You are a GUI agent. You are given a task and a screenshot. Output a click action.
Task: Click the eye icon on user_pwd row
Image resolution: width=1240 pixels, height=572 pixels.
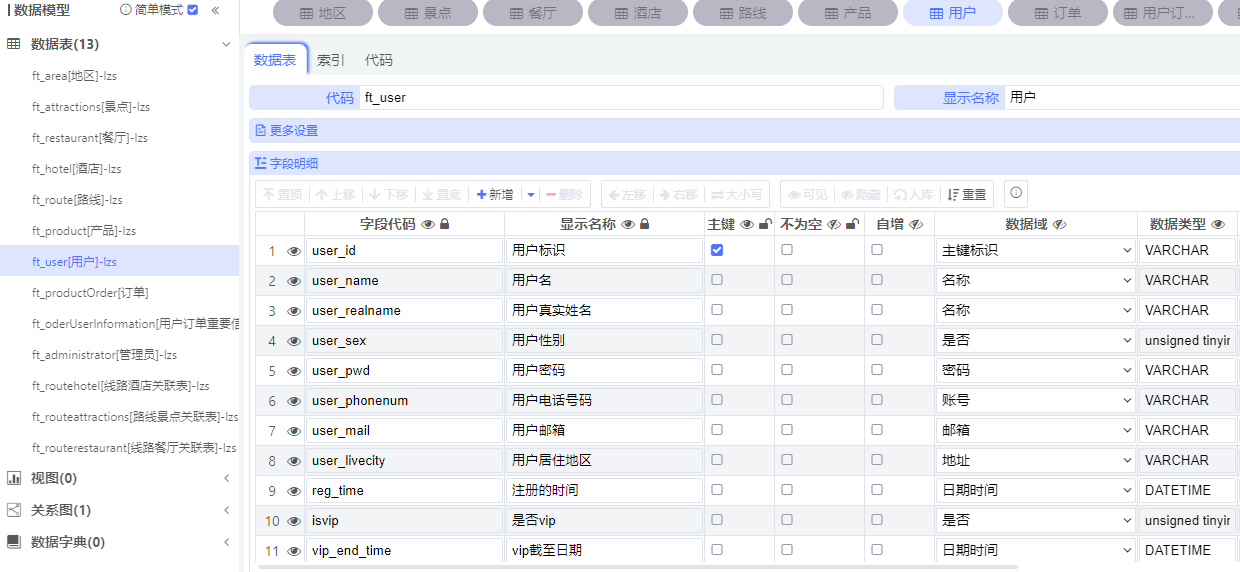click(294, 371)
